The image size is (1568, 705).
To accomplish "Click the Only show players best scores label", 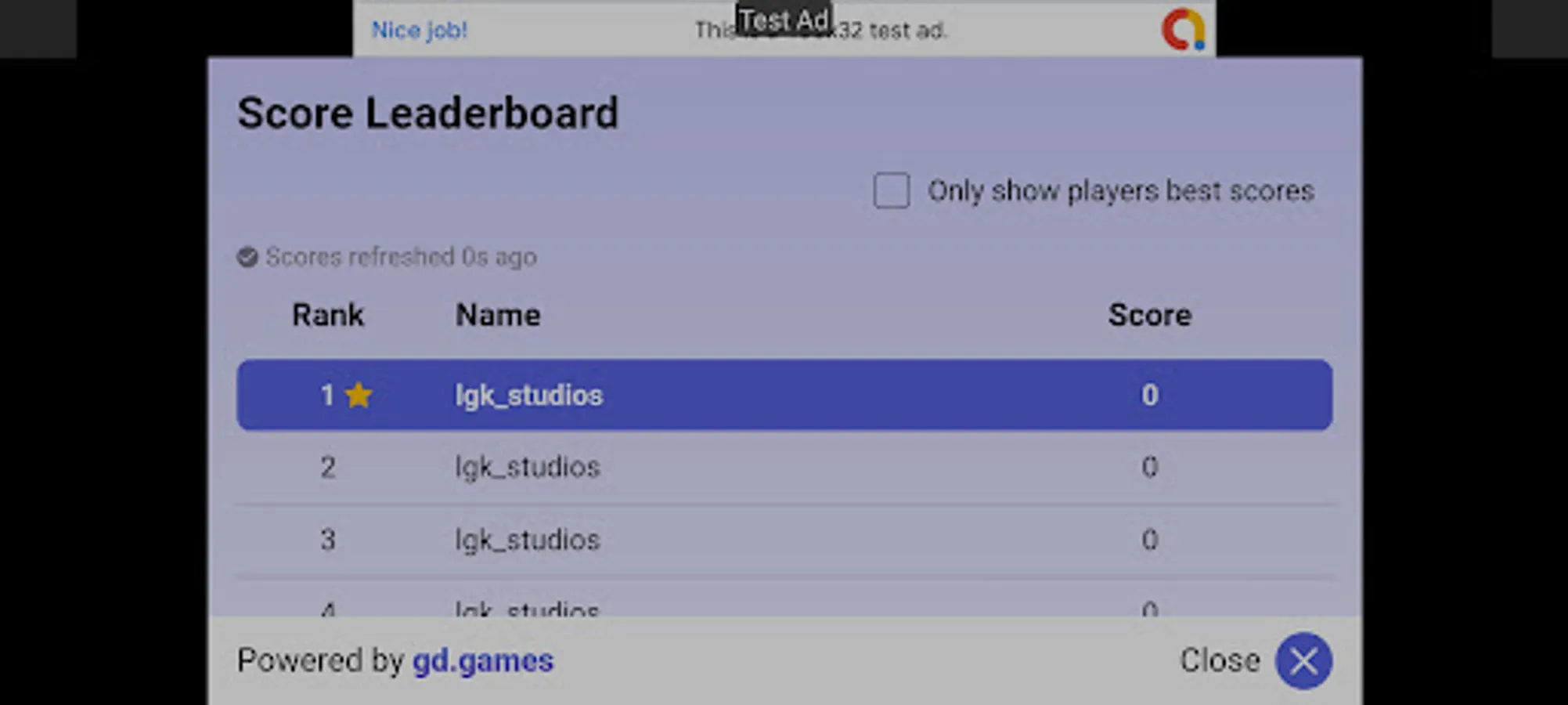I will point(1120,191).
